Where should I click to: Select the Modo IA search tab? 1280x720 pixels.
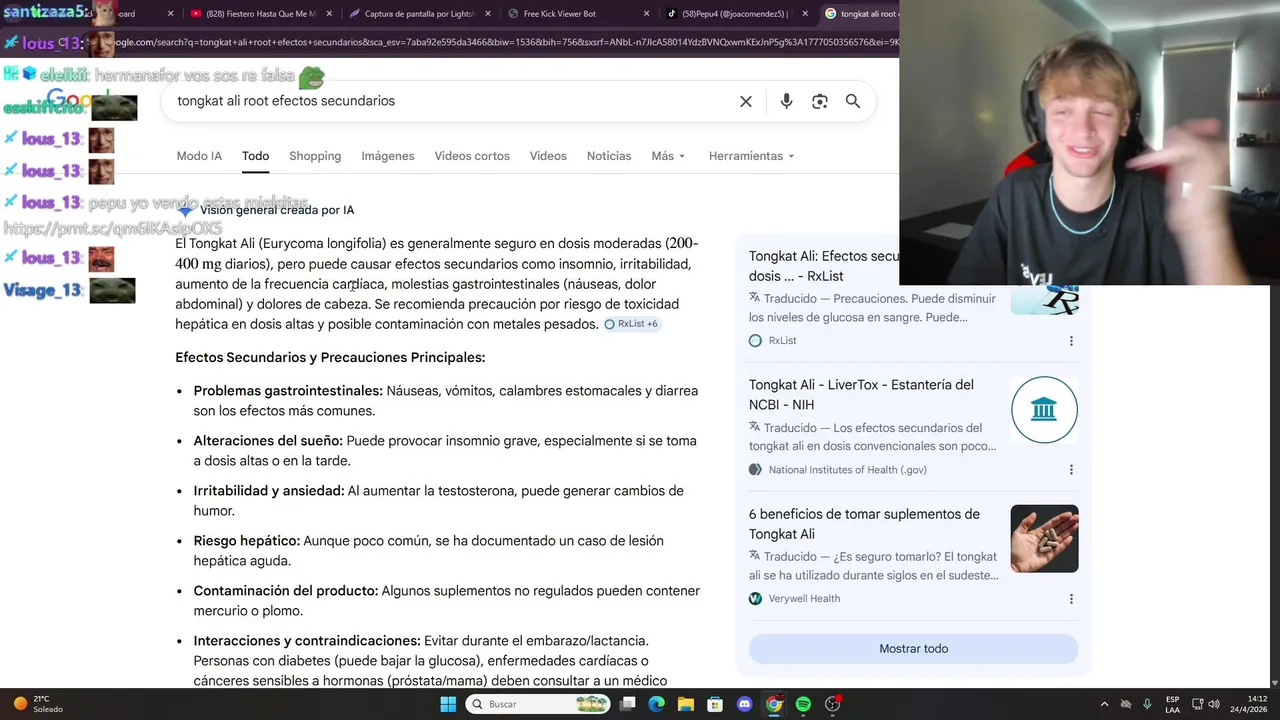[199, 156]
